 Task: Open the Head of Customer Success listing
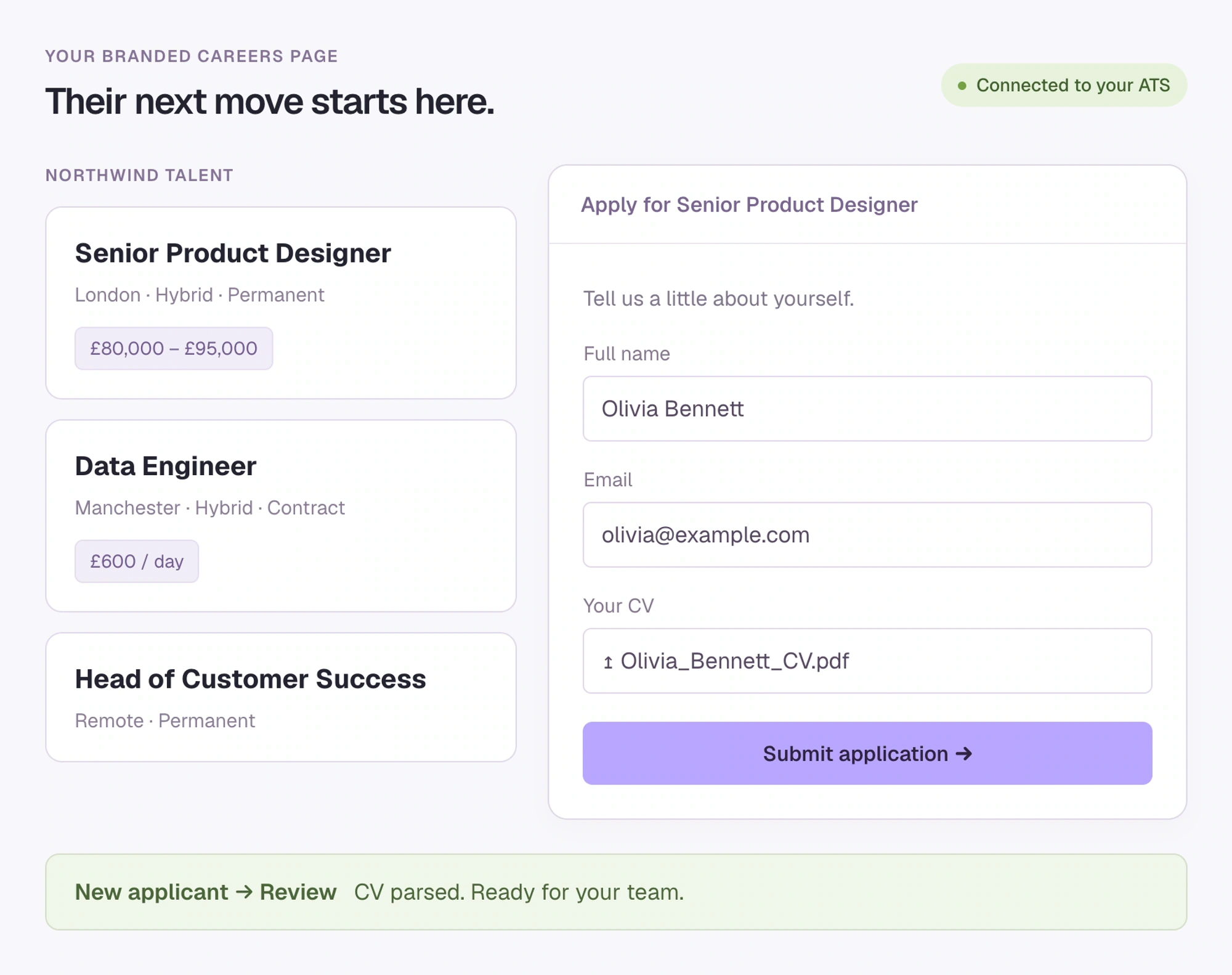[x=281, y=697]
